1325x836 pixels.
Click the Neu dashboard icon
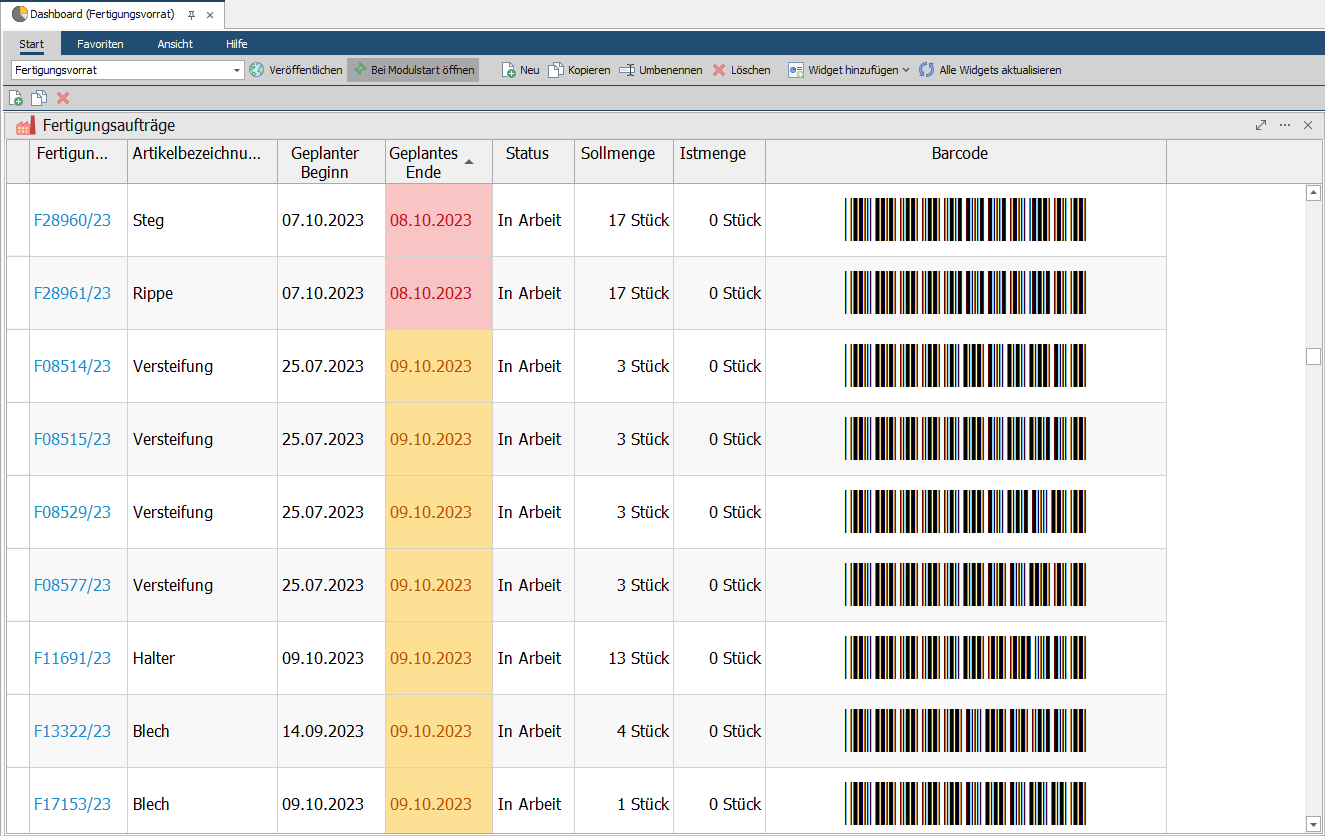(x=509, y=70)
